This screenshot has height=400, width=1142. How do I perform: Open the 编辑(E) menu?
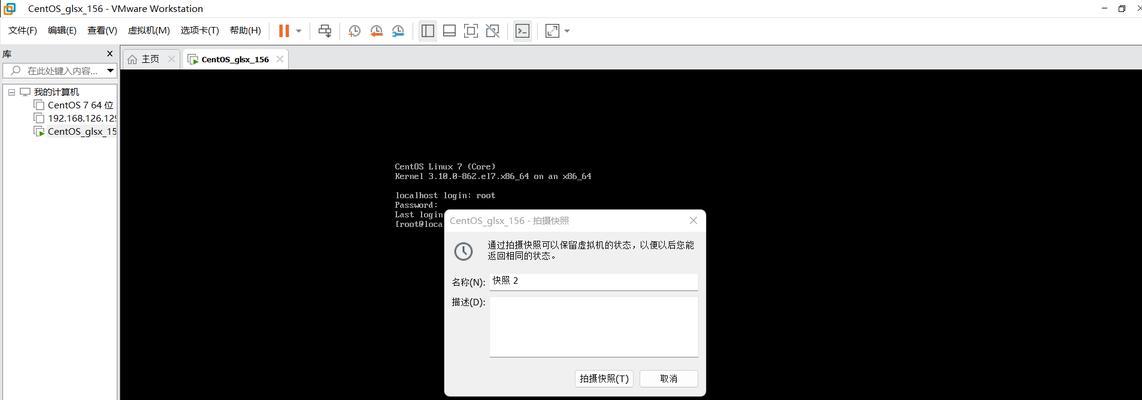(x=62, y=31)
